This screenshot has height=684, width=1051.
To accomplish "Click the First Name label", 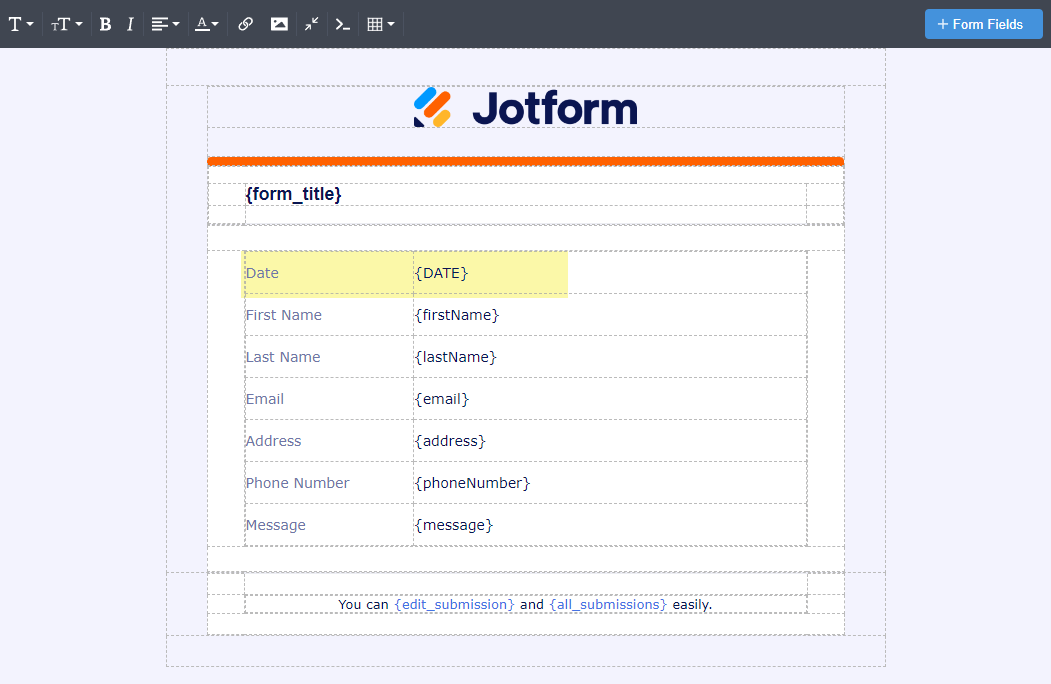I will pyautogui.click(x=284, y=315).
